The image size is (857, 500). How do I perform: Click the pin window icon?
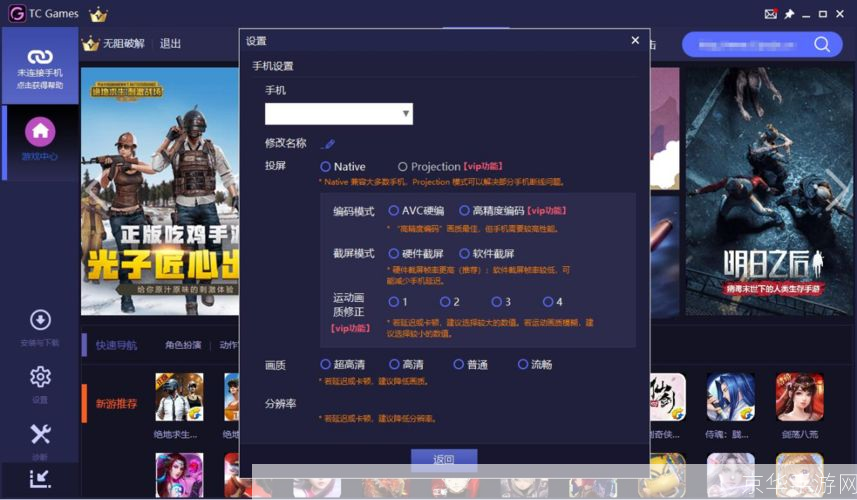point(789,14)
